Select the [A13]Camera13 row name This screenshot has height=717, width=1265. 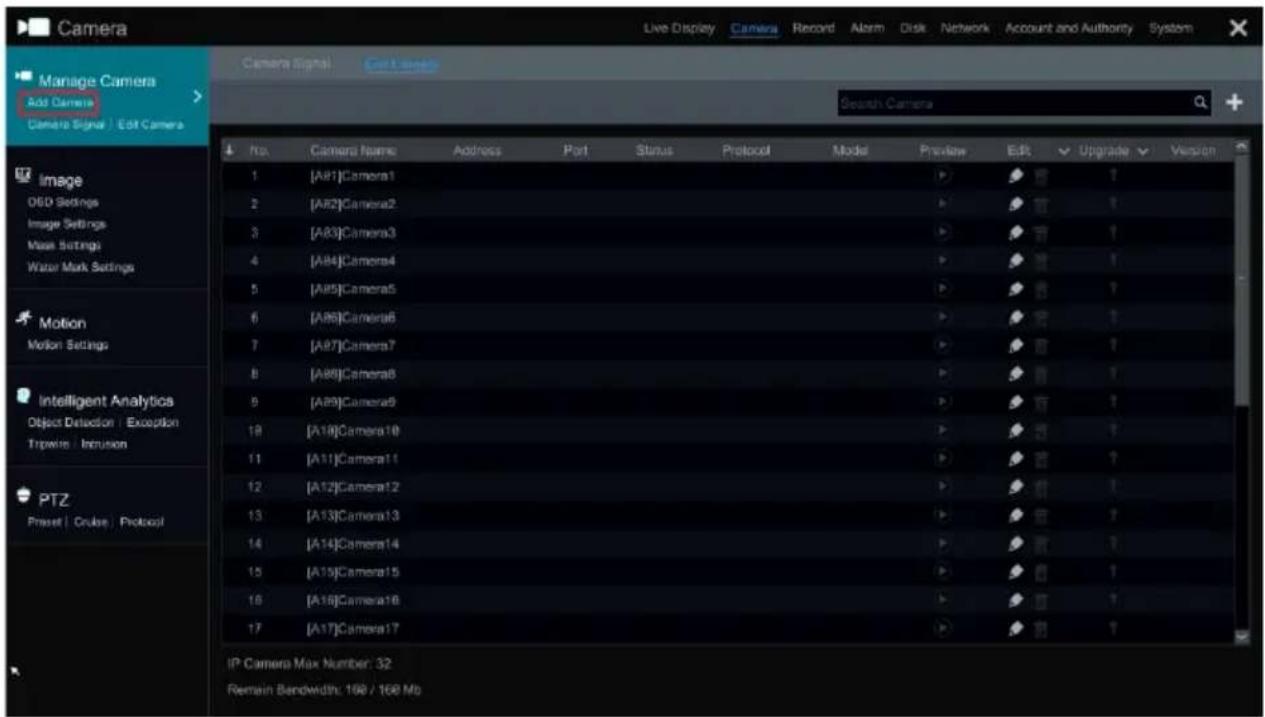click(x=355, y=515)
